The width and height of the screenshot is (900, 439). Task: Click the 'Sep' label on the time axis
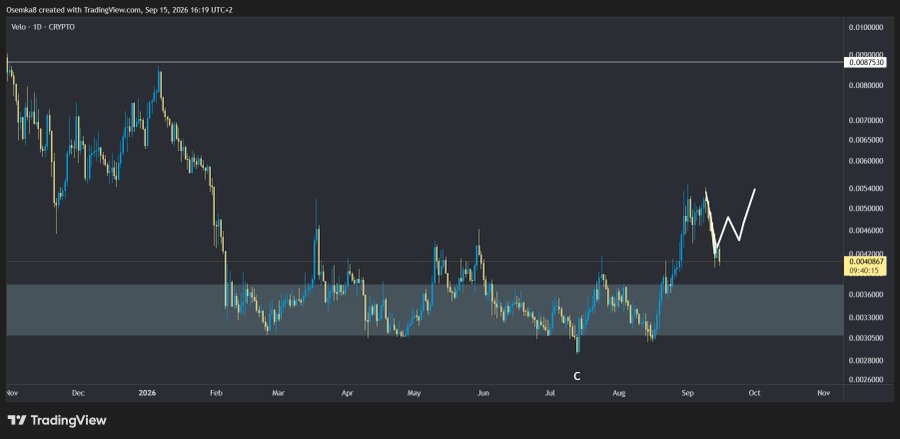click(x=688, y=393)
